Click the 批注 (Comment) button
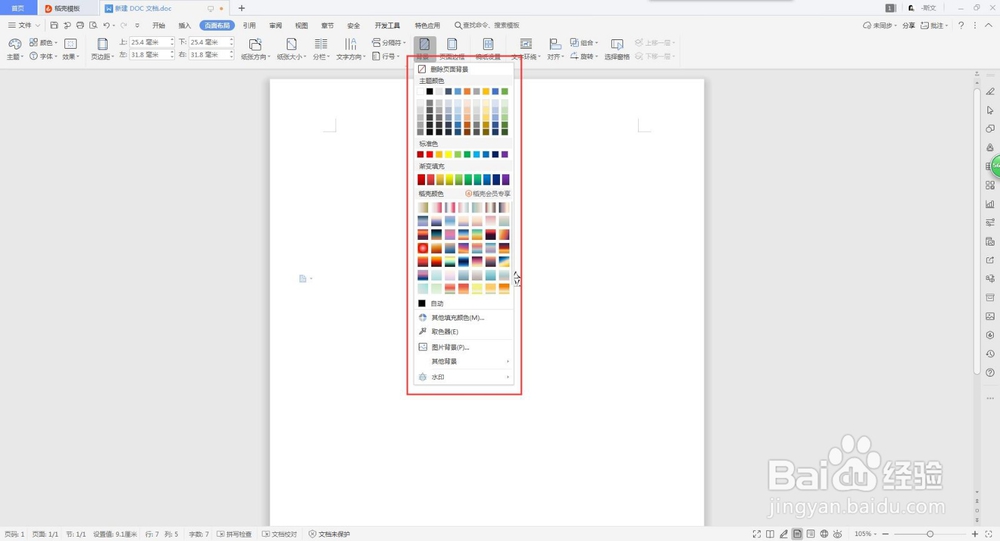 [934, 26]
